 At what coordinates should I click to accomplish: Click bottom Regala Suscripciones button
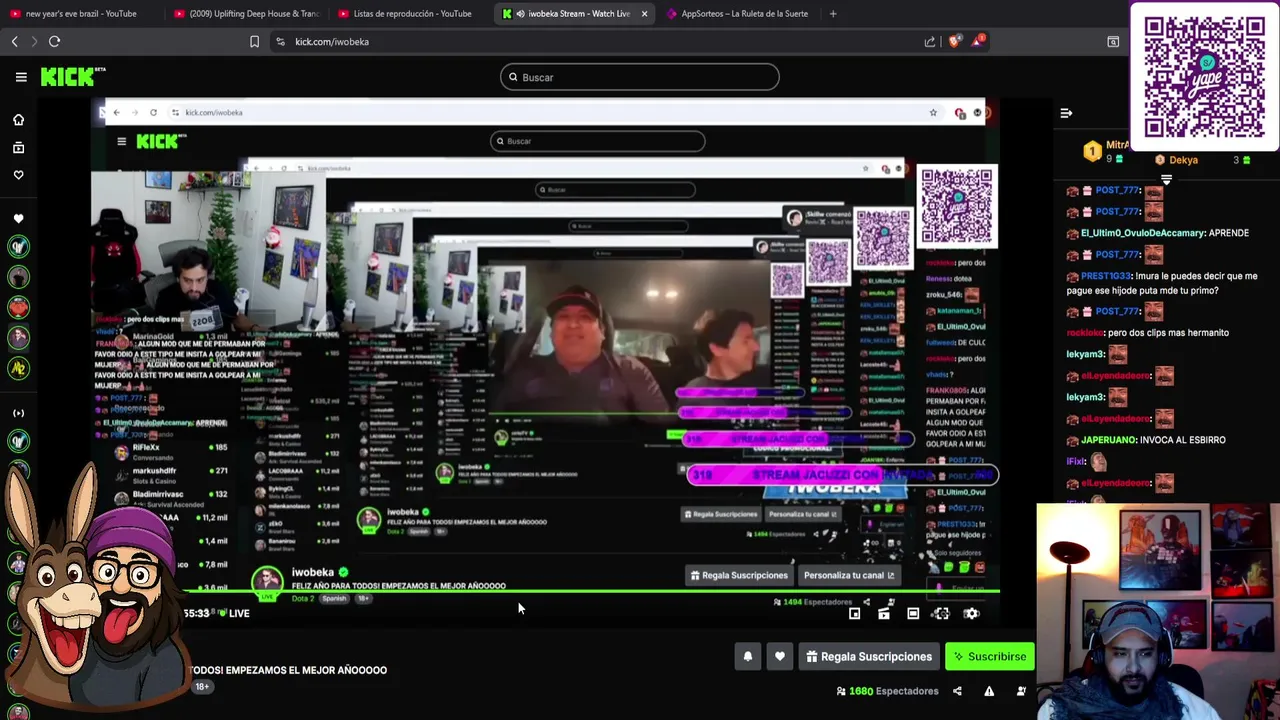(x=869, y=657)
